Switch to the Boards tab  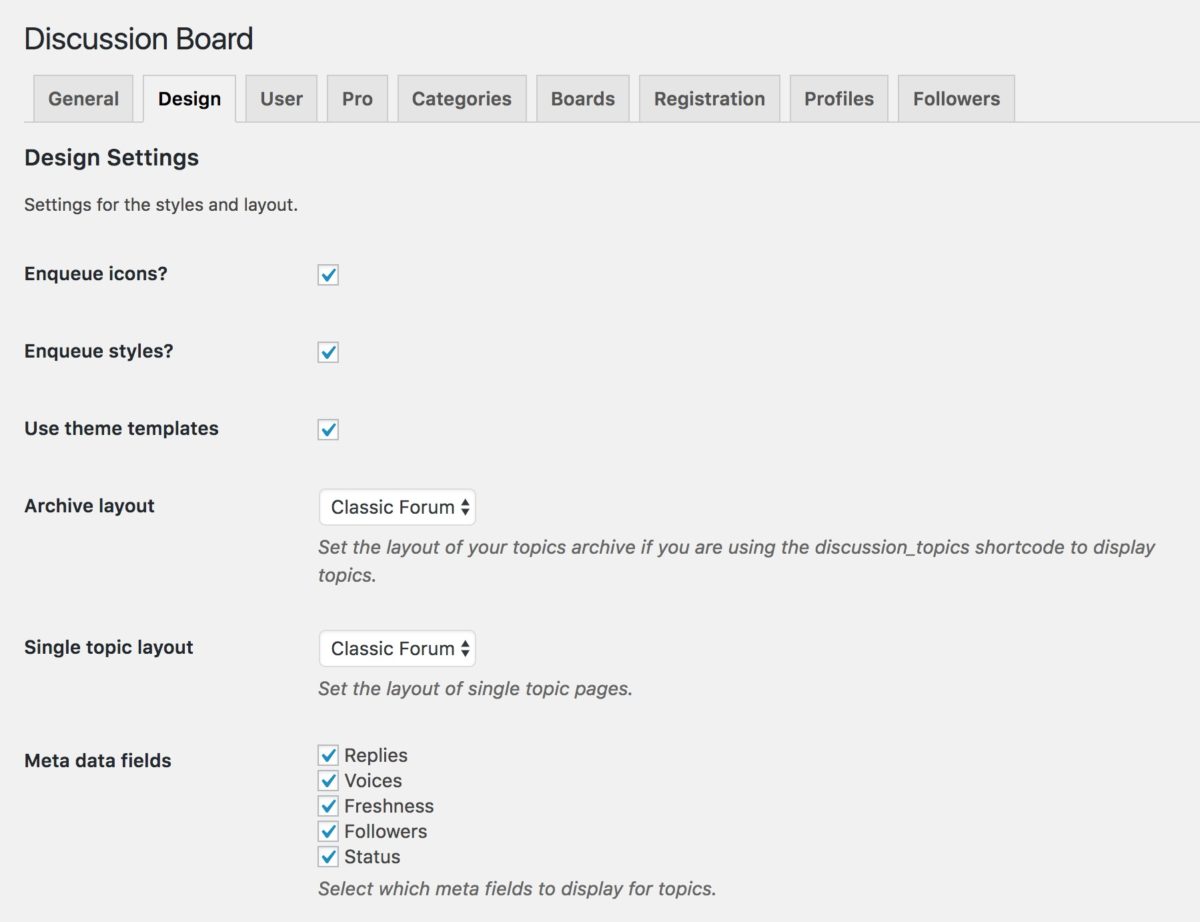(583, 99)
